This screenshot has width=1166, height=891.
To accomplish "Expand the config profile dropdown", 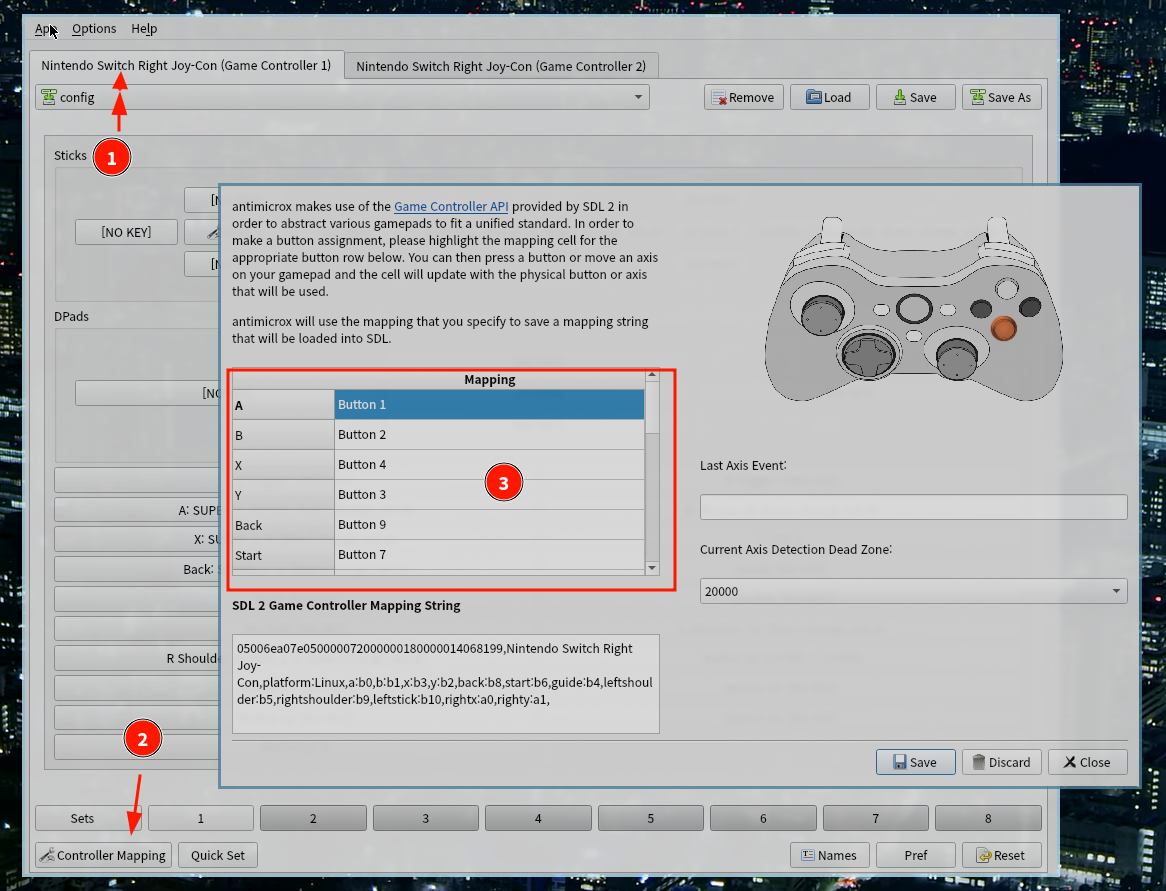I will (342, 97).
